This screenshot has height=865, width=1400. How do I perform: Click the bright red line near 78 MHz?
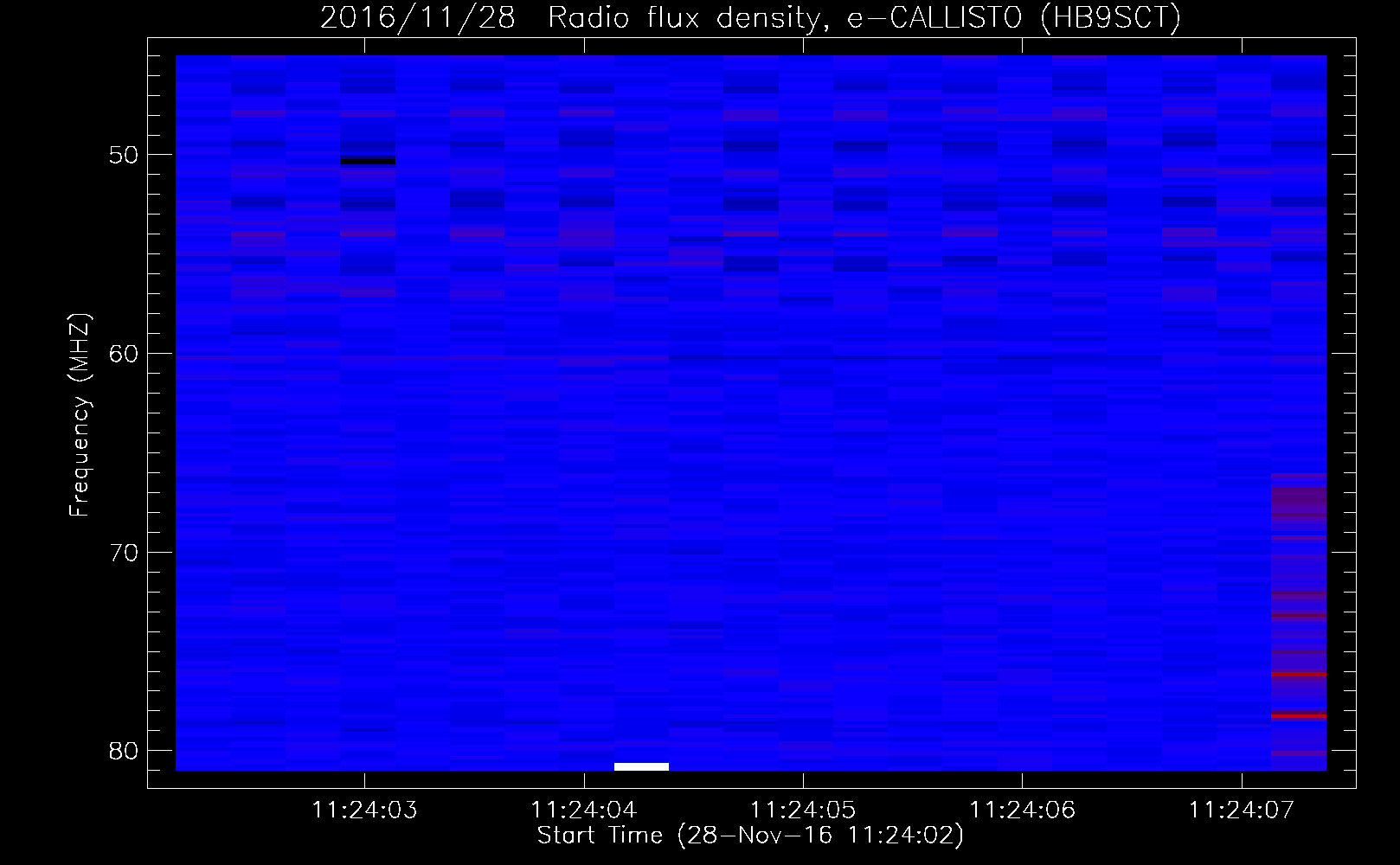pos(1299,715)
